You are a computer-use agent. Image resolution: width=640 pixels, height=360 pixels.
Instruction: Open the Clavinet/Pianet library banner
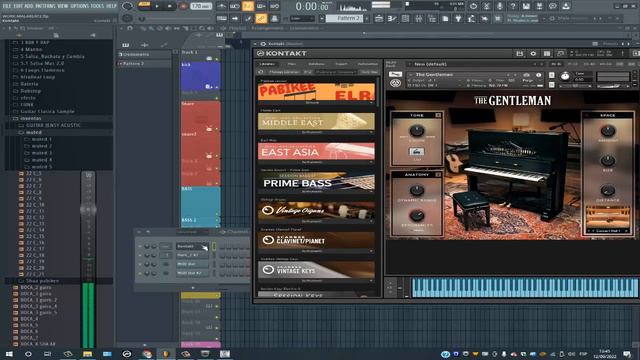pos(316,240)
